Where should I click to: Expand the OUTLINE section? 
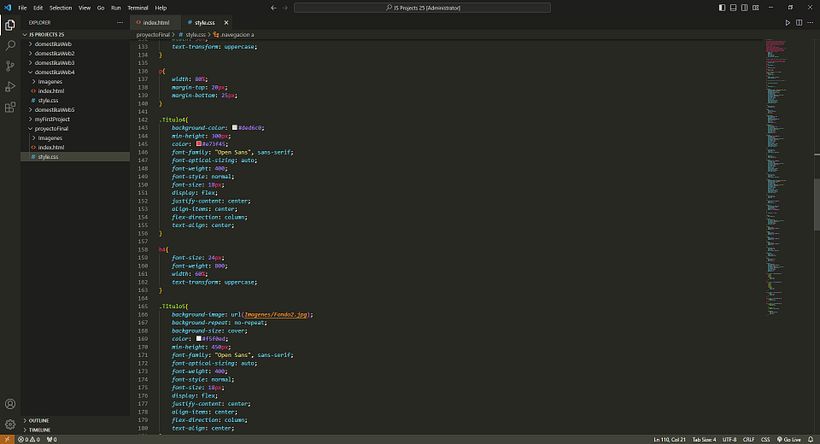tap(38, 420)
